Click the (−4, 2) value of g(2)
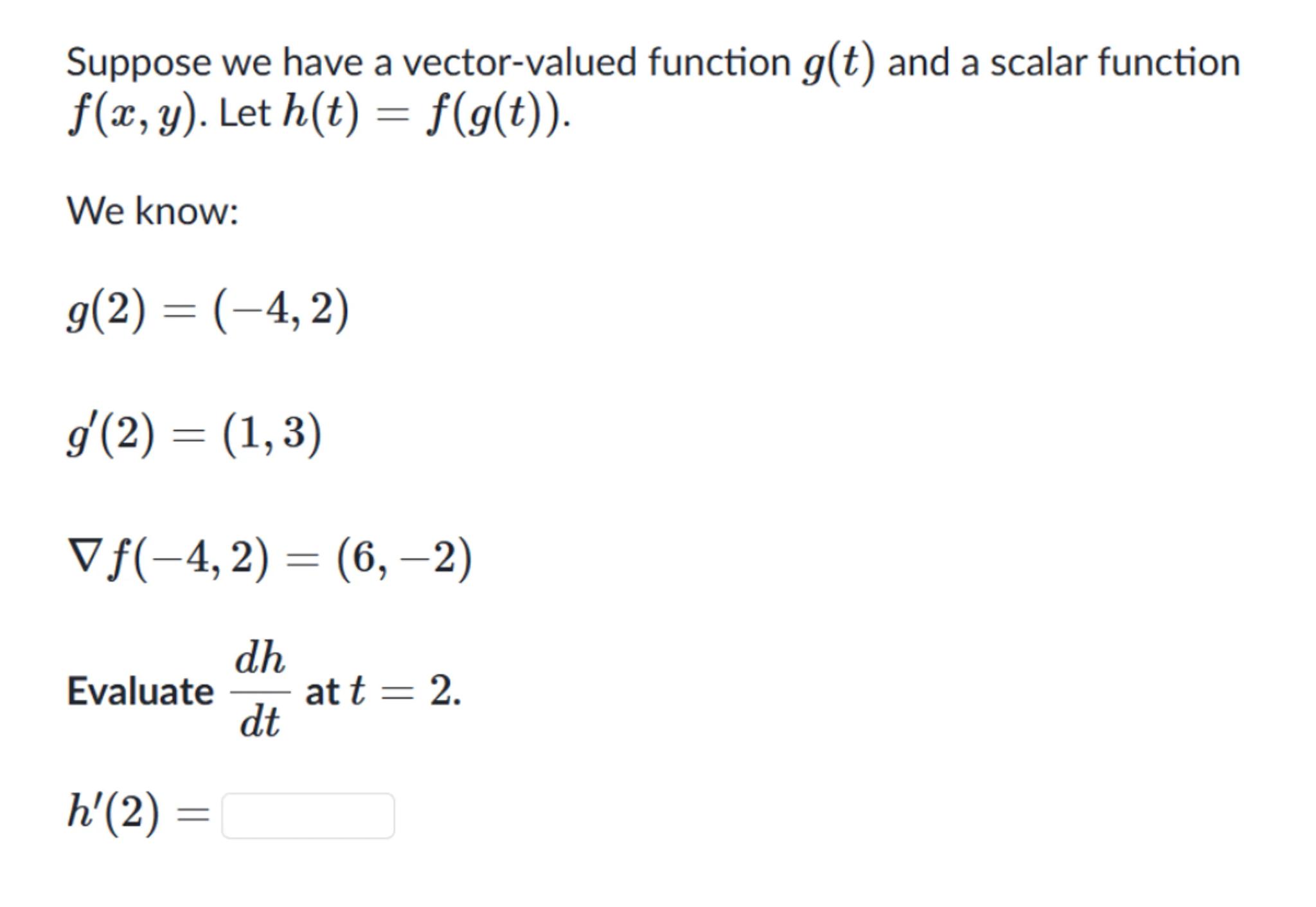The height and width of the screenshot is (907, 1316). point(281,310)
